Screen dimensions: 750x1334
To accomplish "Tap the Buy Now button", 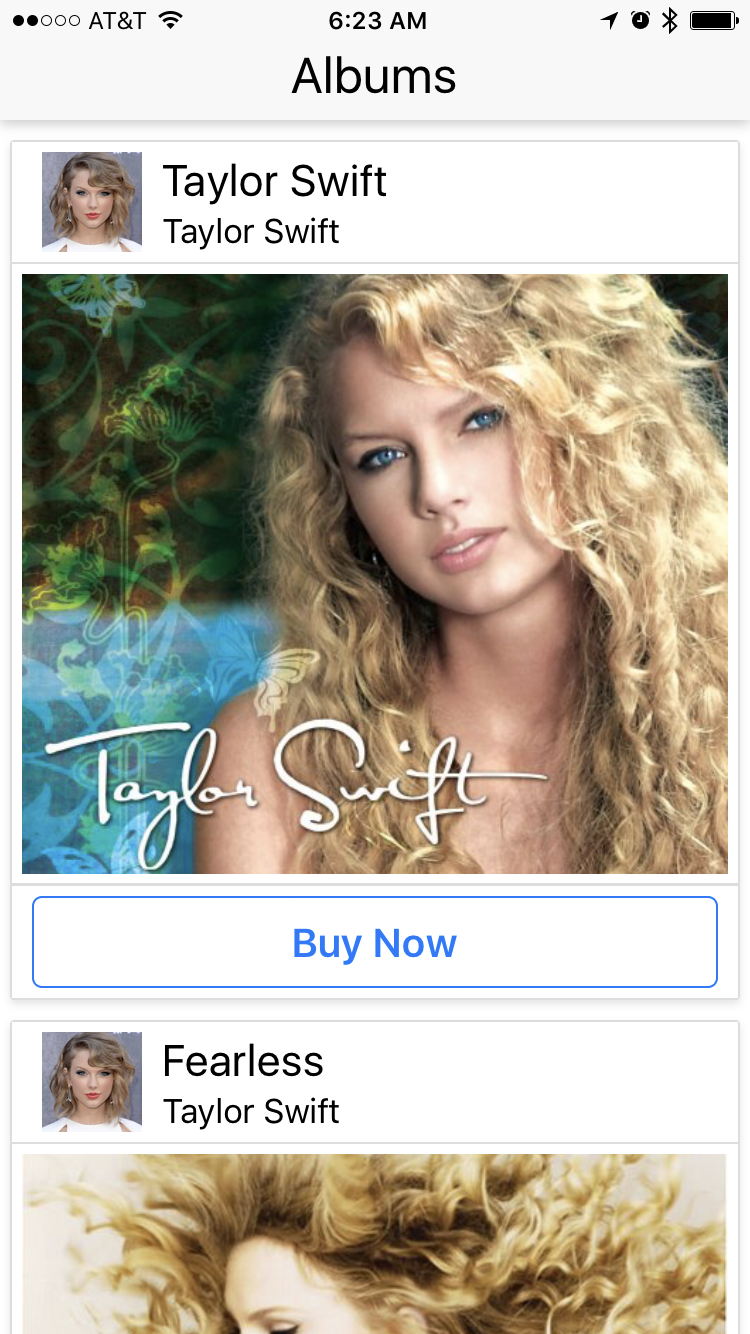I will coord(374,942).
